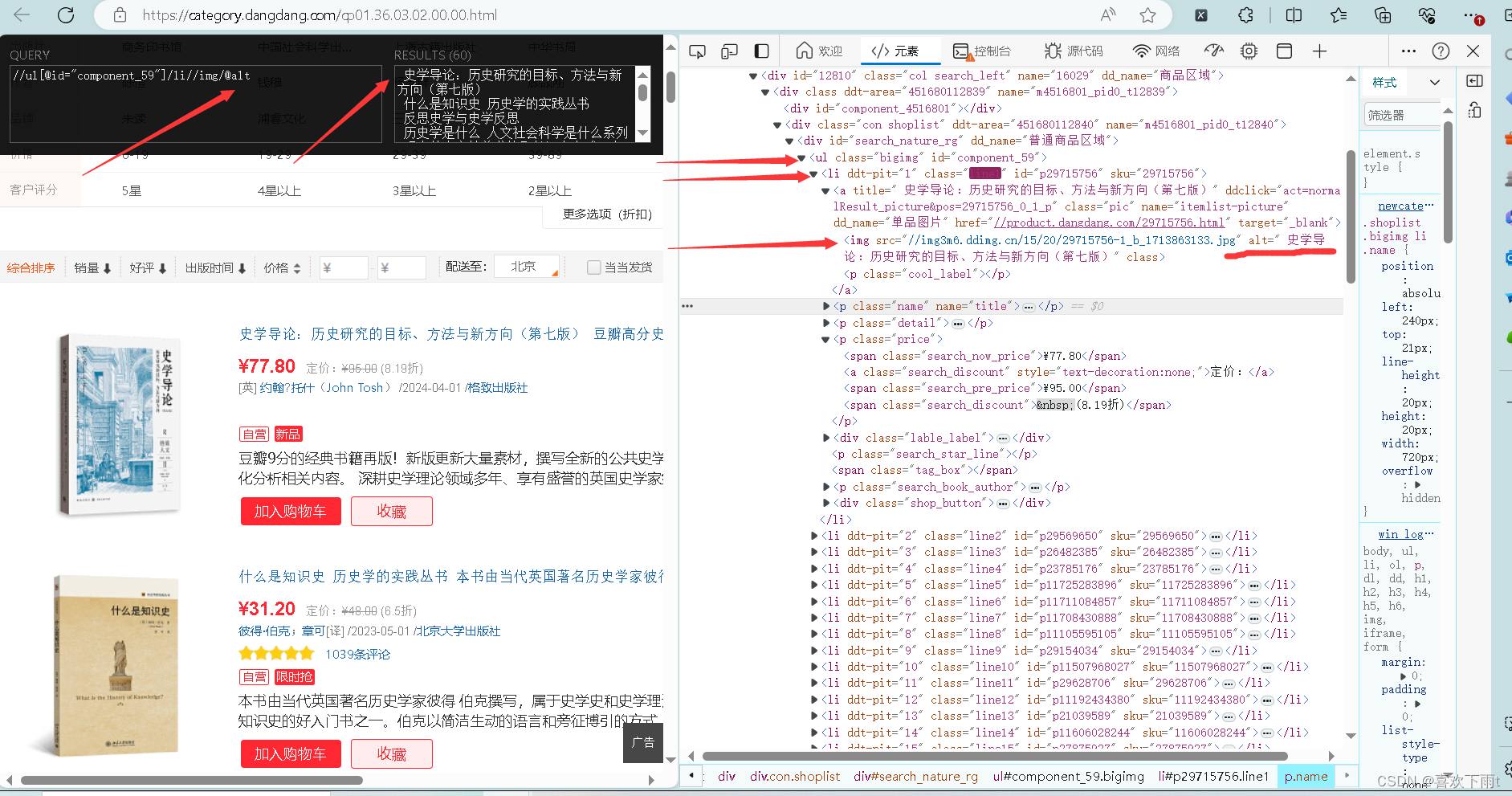The image size is (1512, 796).
Task: Open DevTools application panel icon
Action: [1284, 51]
